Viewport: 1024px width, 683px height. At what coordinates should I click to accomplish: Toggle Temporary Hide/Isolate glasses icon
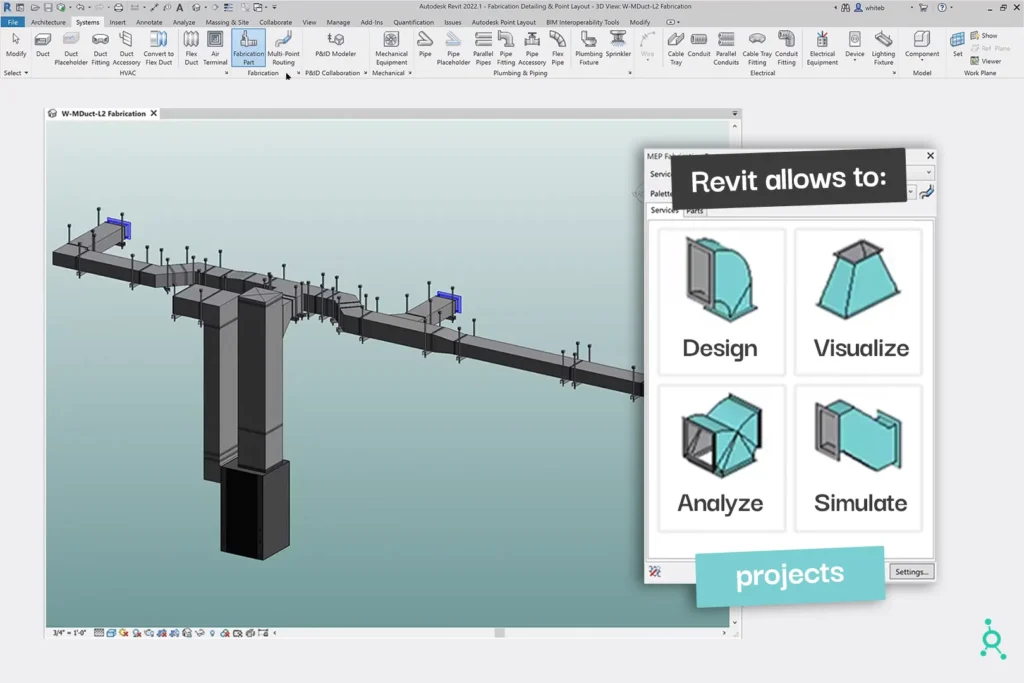point(200,633)
